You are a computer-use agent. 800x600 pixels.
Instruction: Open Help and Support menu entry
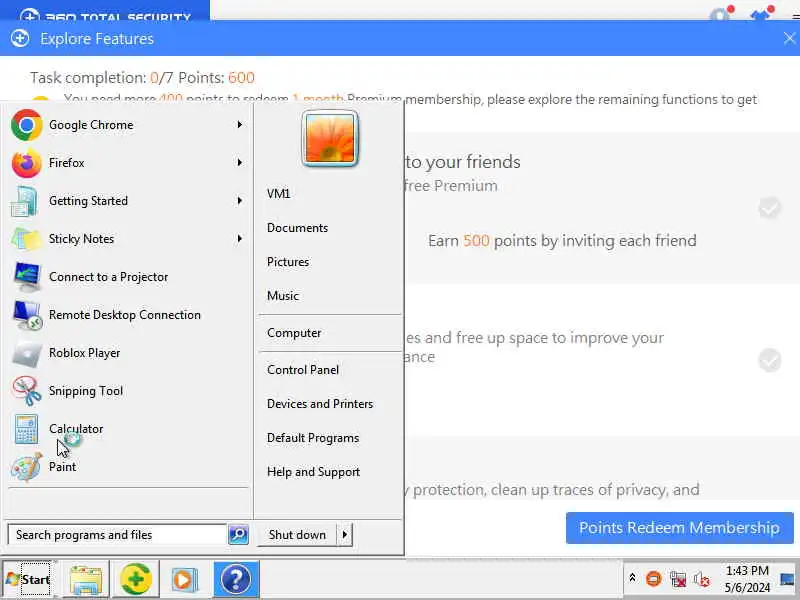313,472
